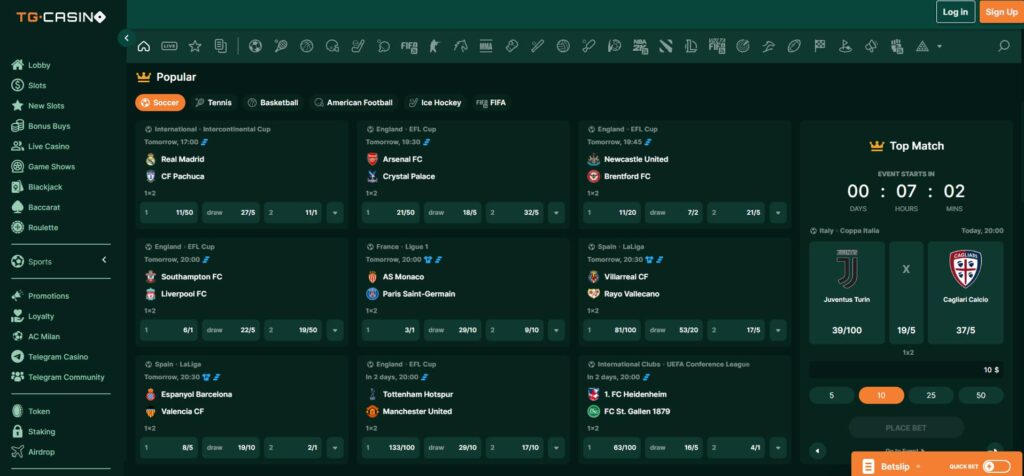Select the American football helmet icon
Screen dimensions: 1024x476
coord(332,46)
